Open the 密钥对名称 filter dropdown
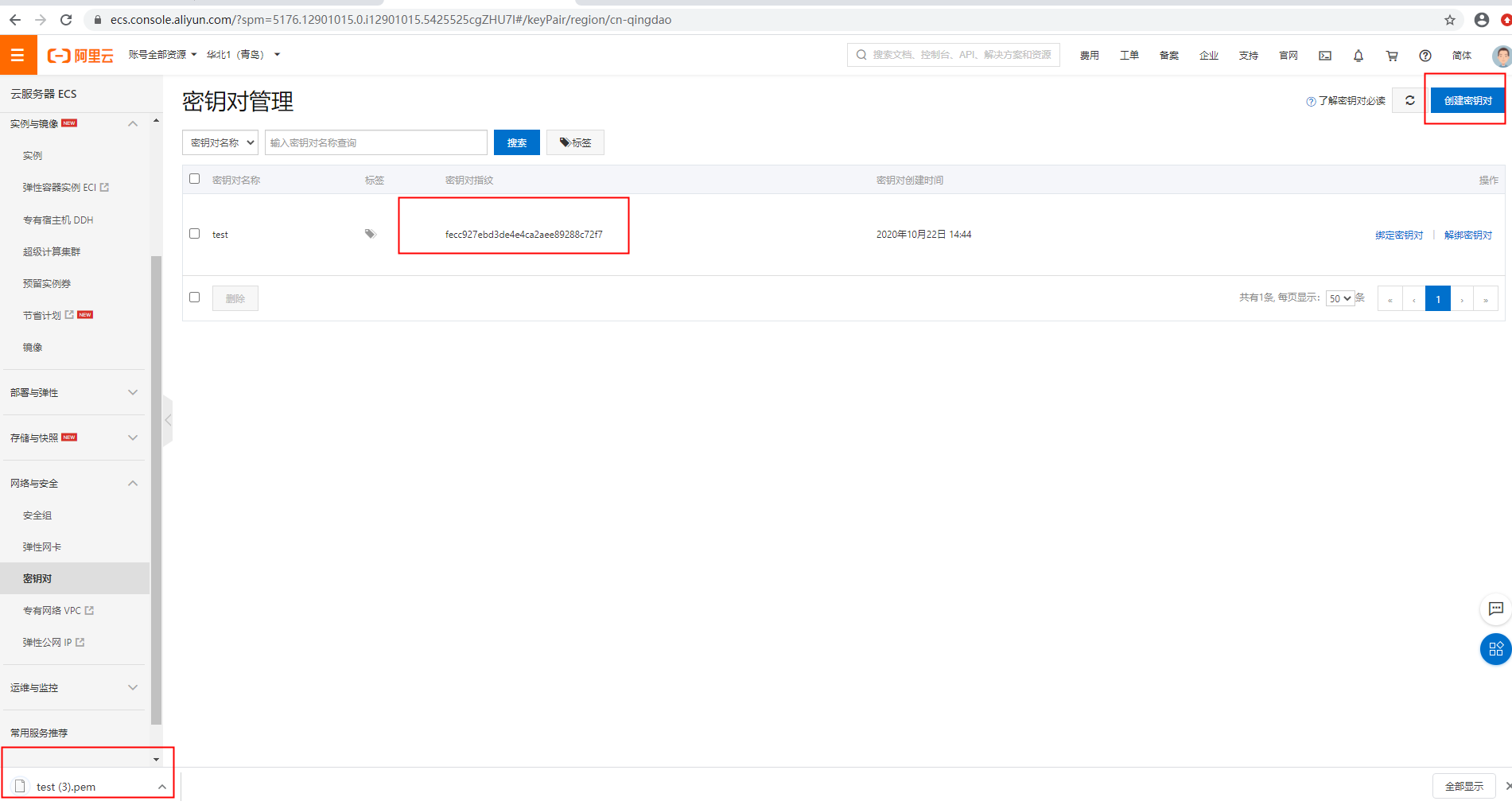 [220, 142]
